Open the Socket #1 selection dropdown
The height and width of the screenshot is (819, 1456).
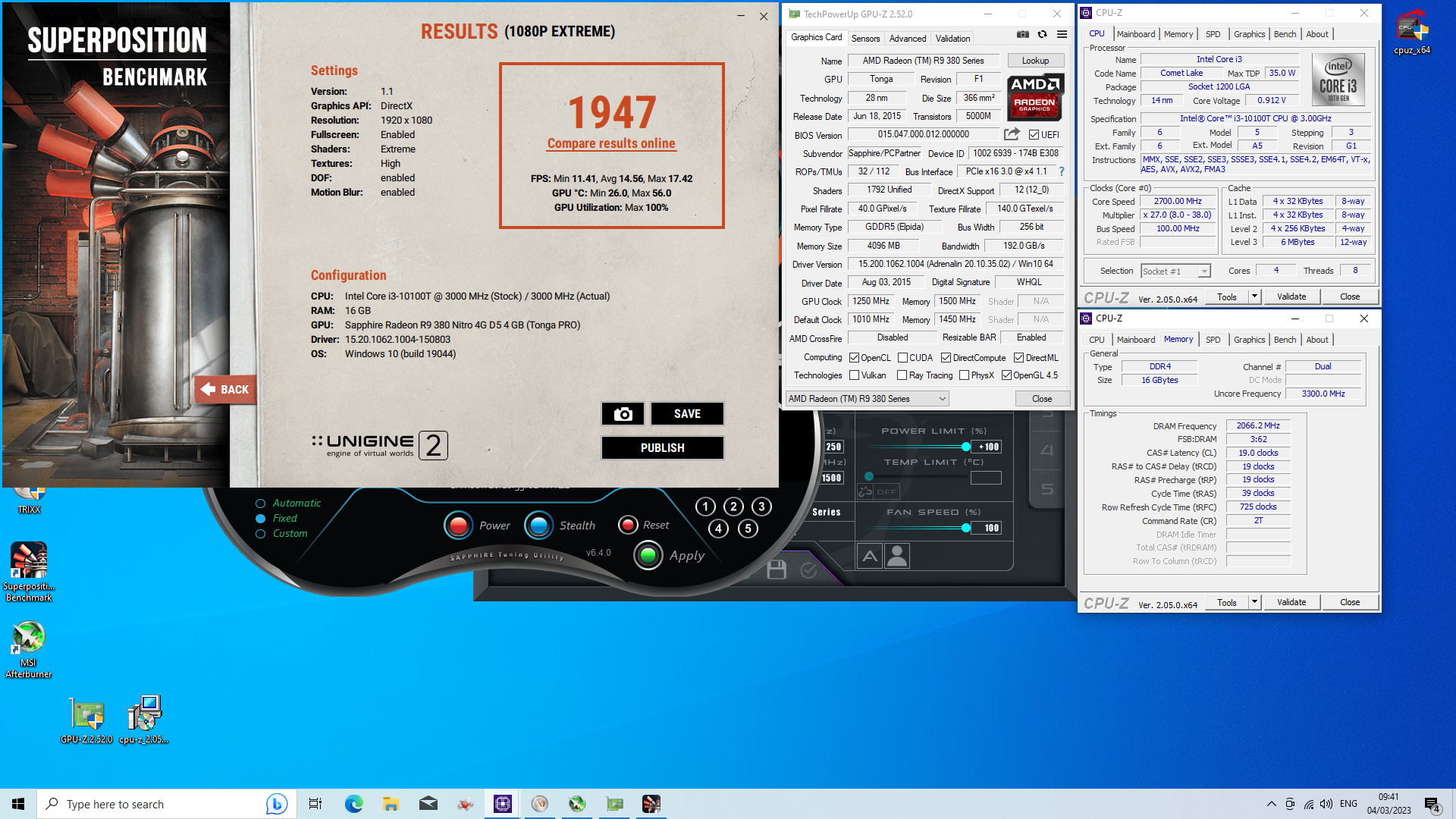pos(1175,271)
